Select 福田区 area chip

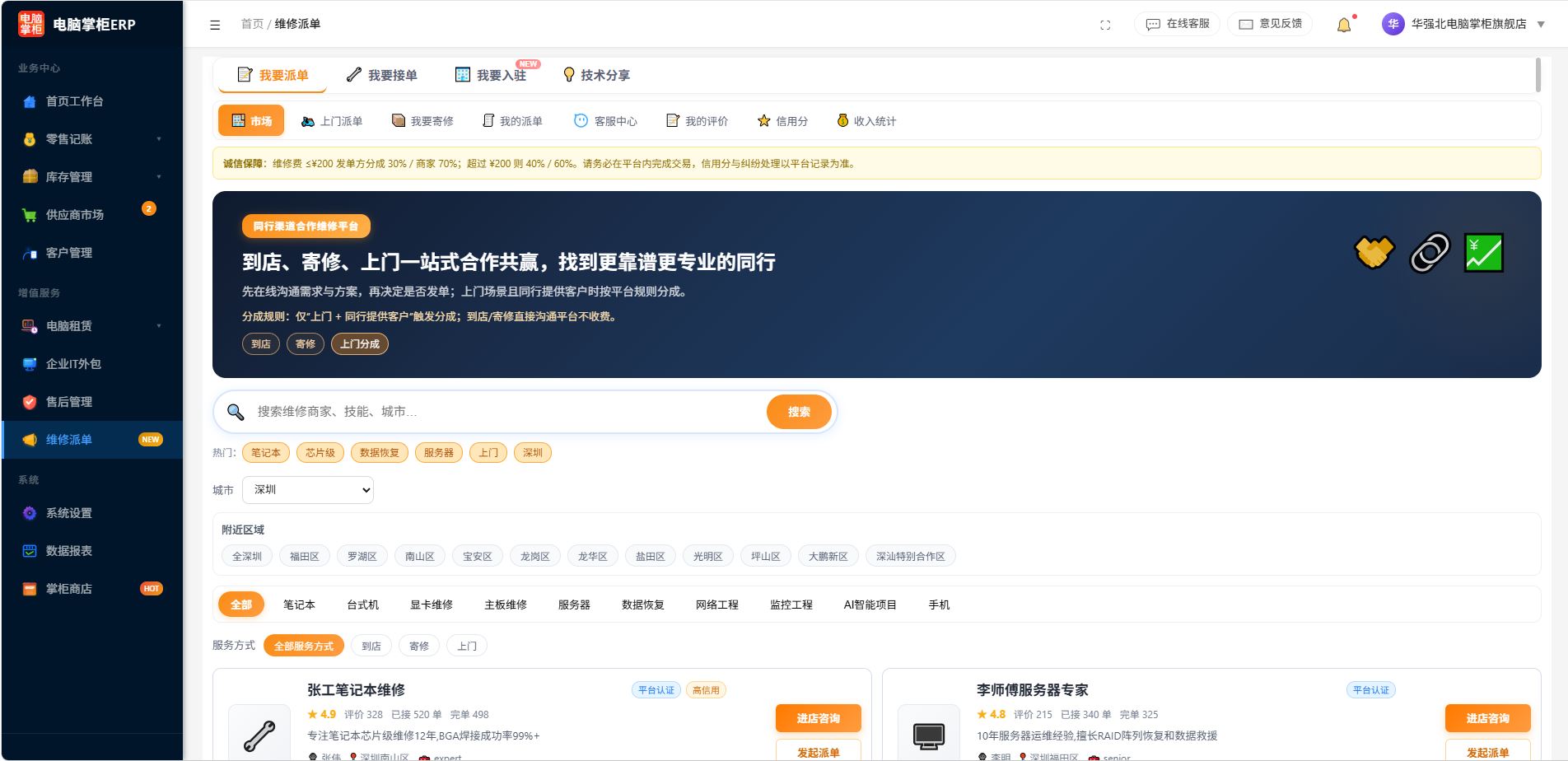(x=305, y=556)
